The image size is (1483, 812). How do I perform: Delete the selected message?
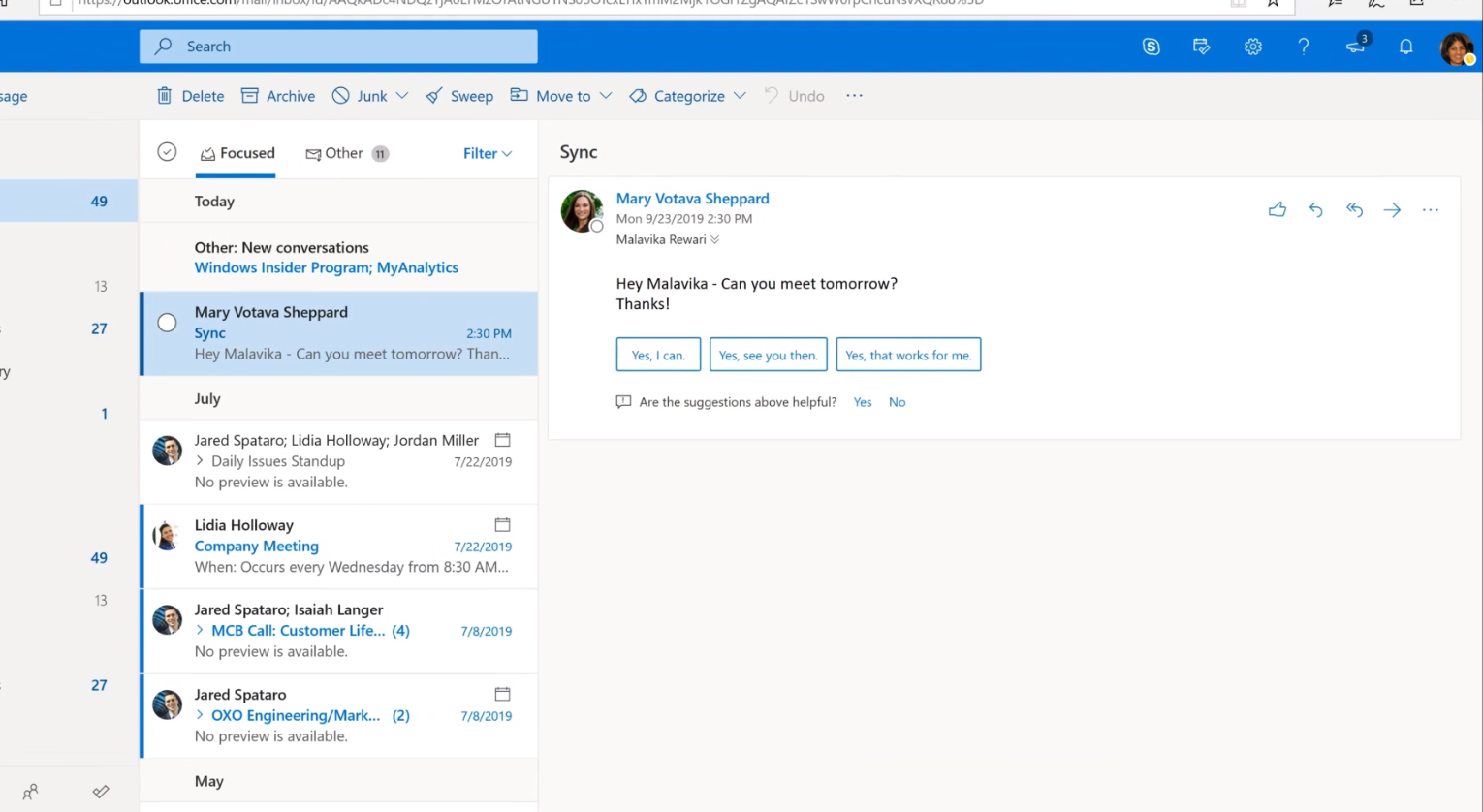[191, 96]
